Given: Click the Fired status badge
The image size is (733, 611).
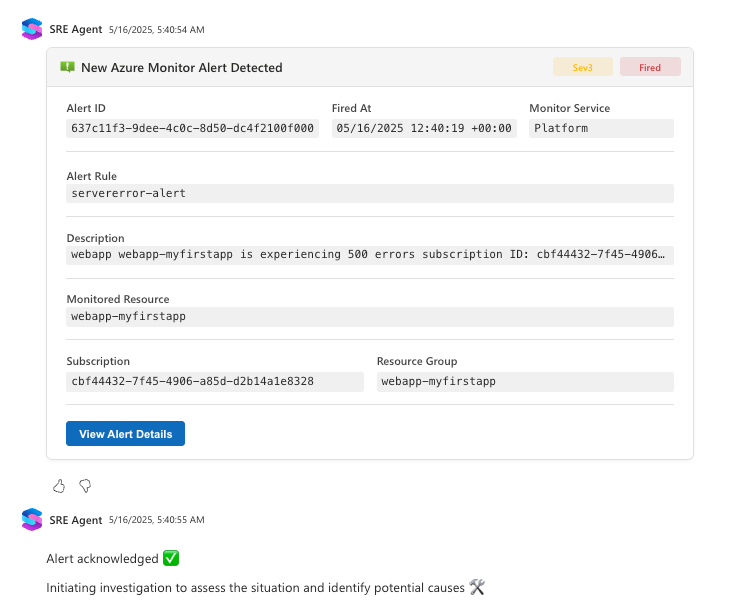Looking at the screenshot, I should point(650,67).
